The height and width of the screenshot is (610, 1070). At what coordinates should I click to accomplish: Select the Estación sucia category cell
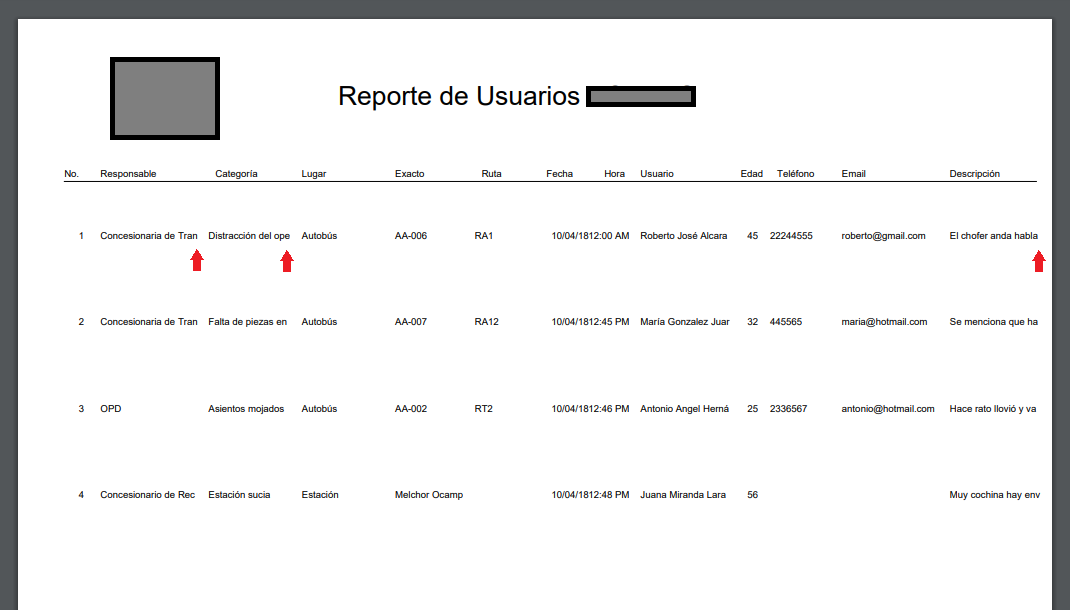pos(239,495)
